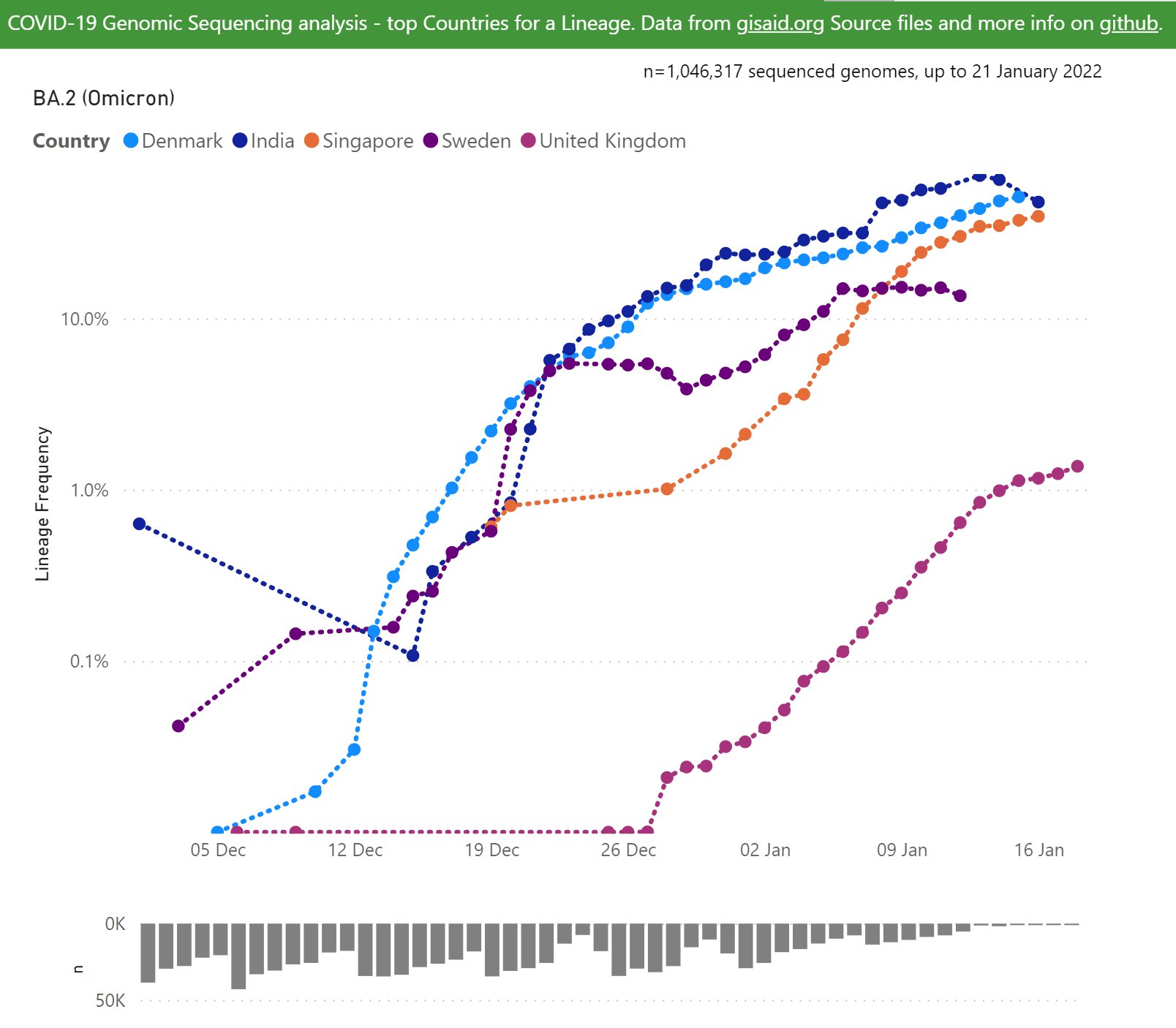Screen dimensions: 1176x1028
Task: Click the tallest gray bar in histogram
Action: click(238, 956)
